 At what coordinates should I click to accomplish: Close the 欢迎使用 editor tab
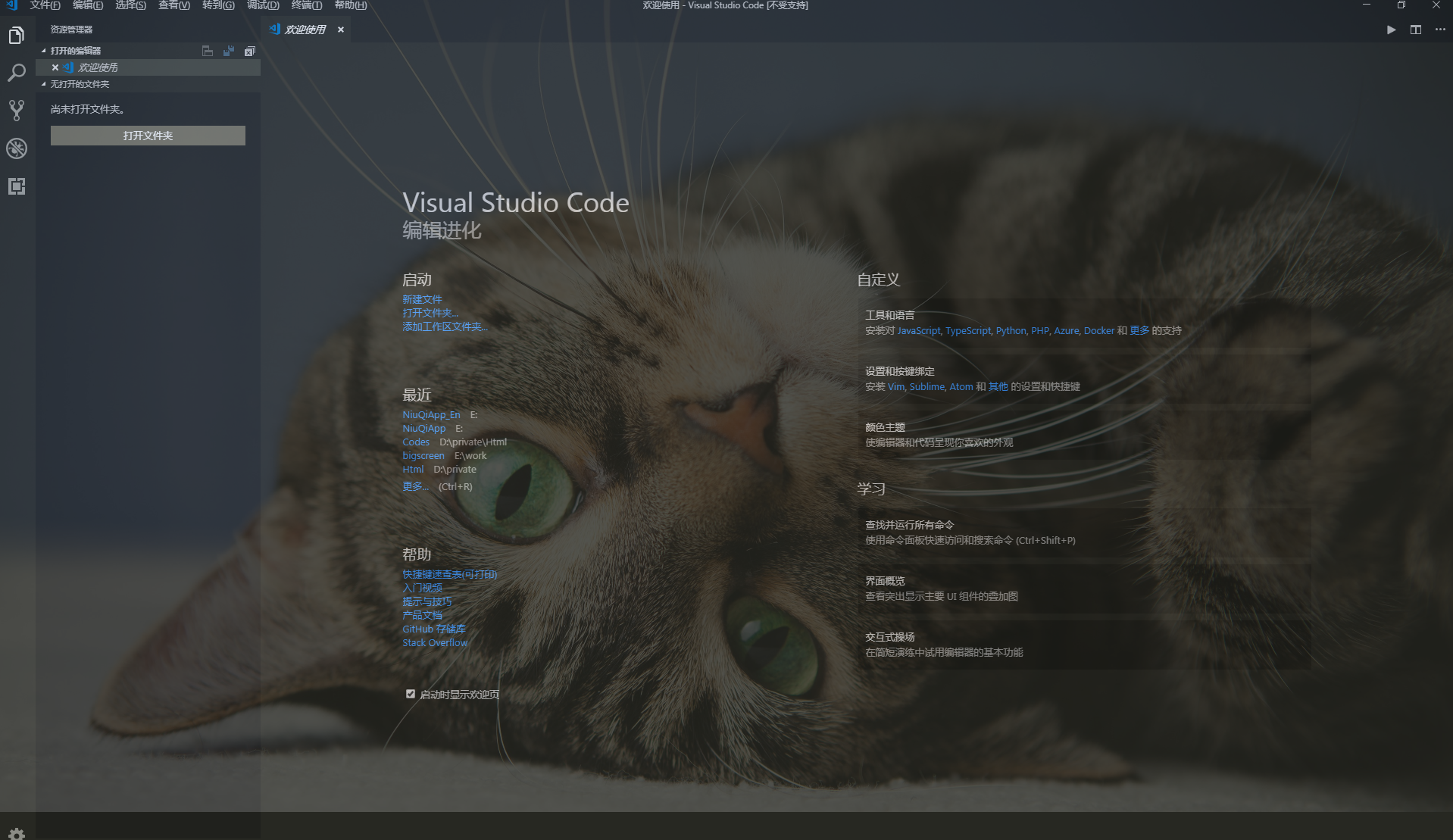[341, 30]
